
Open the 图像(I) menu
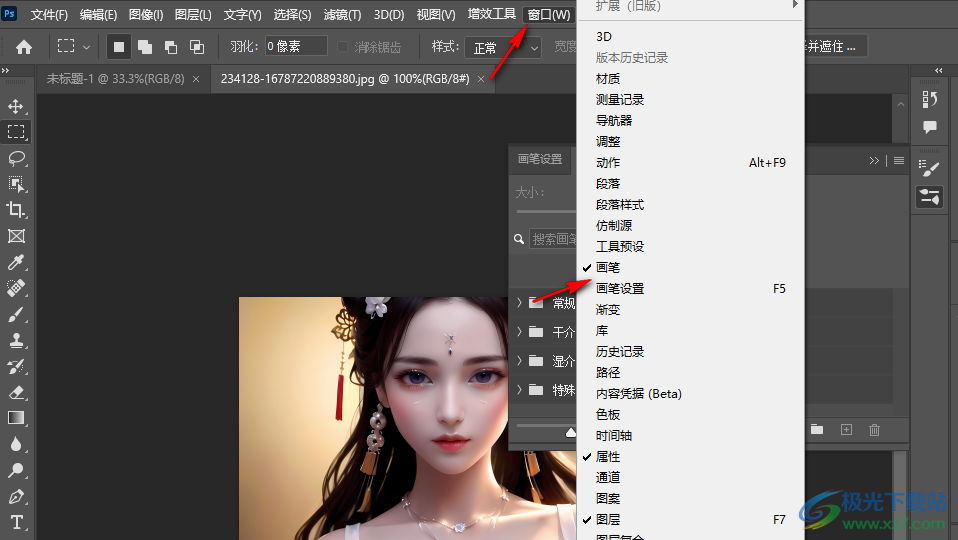point(146,15)
